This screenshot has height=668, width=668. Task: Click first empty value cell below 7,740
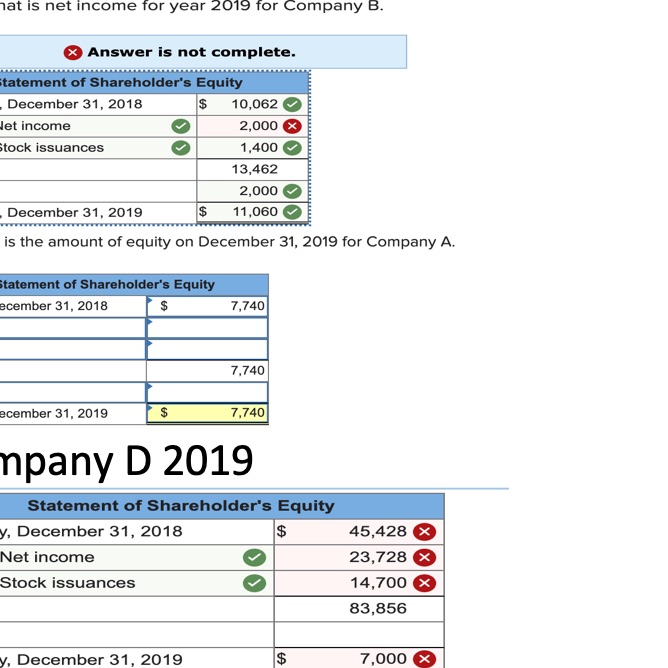pyautogui.click(x=207, y=328)
